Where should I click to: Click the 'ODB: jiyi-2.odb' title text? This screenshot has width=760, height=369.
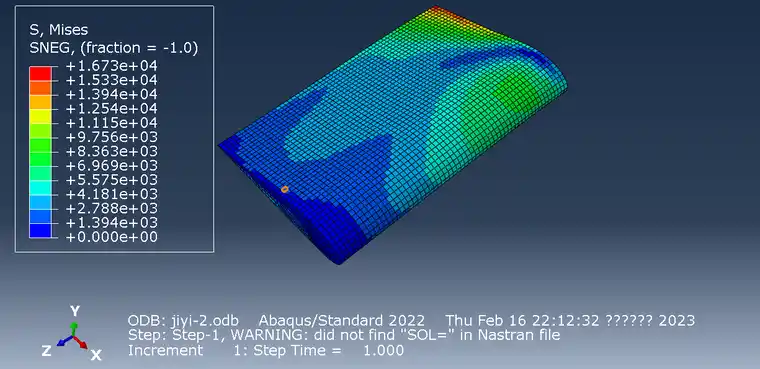click(183, 321)
